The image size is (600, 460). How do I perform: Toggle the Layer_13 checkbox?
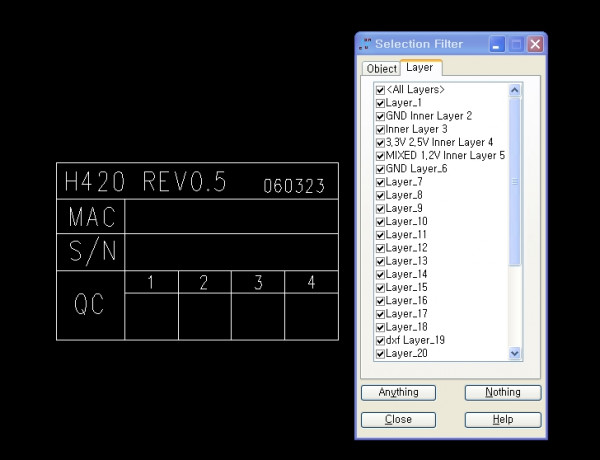click(x=380, y=261)
